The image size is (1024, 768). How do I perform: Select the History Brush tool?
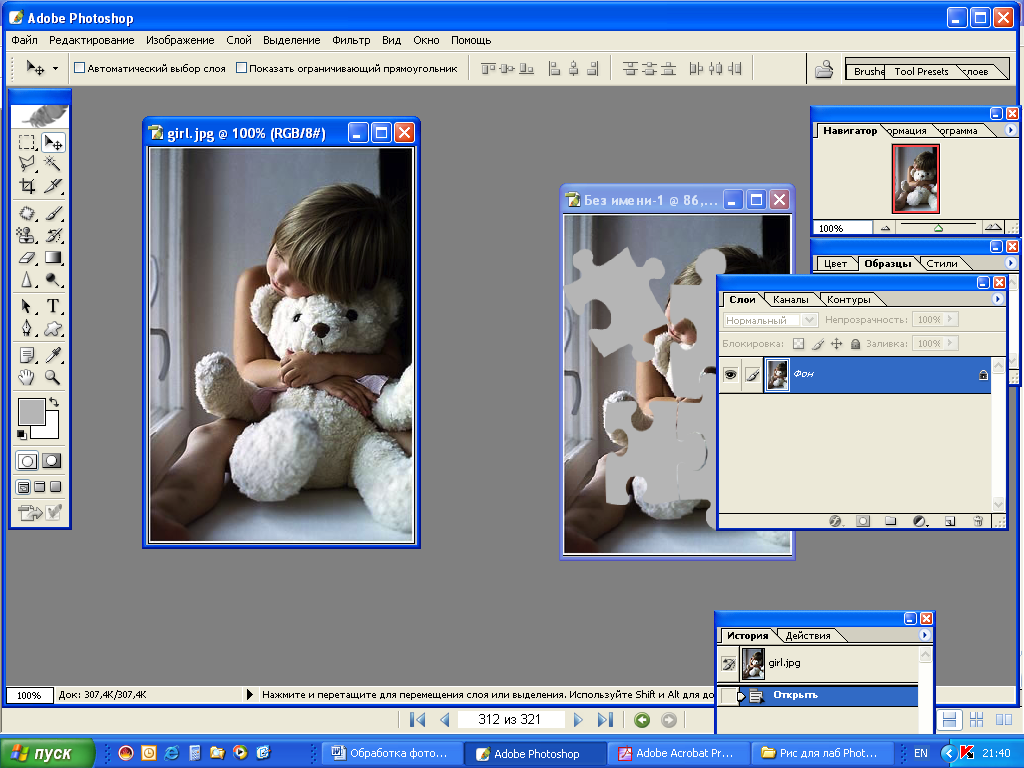(x=52, y=235)
